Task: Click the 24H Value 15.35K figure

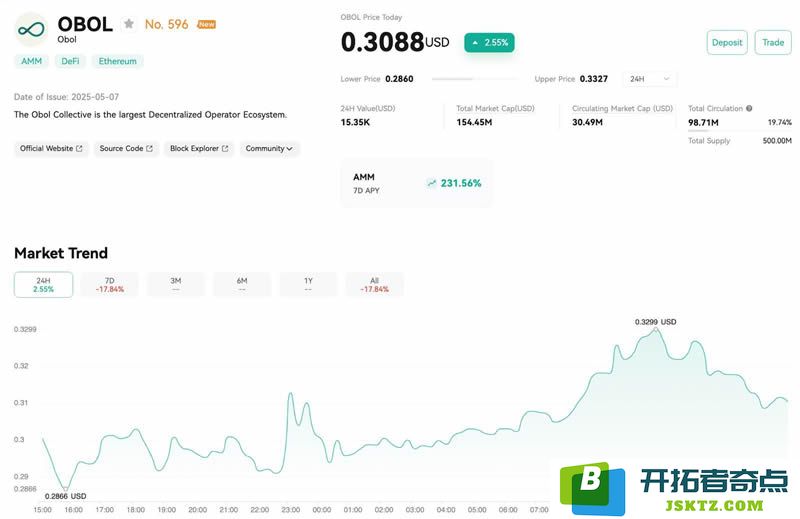Action: [x=355, y=122]
